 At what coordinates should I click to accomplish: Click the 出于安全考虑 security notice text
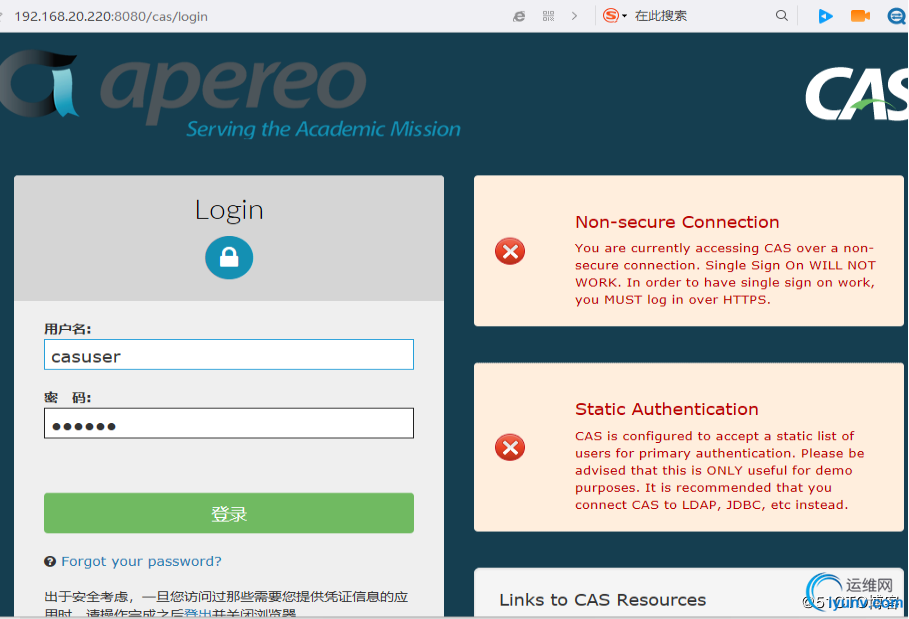(226, 605)
